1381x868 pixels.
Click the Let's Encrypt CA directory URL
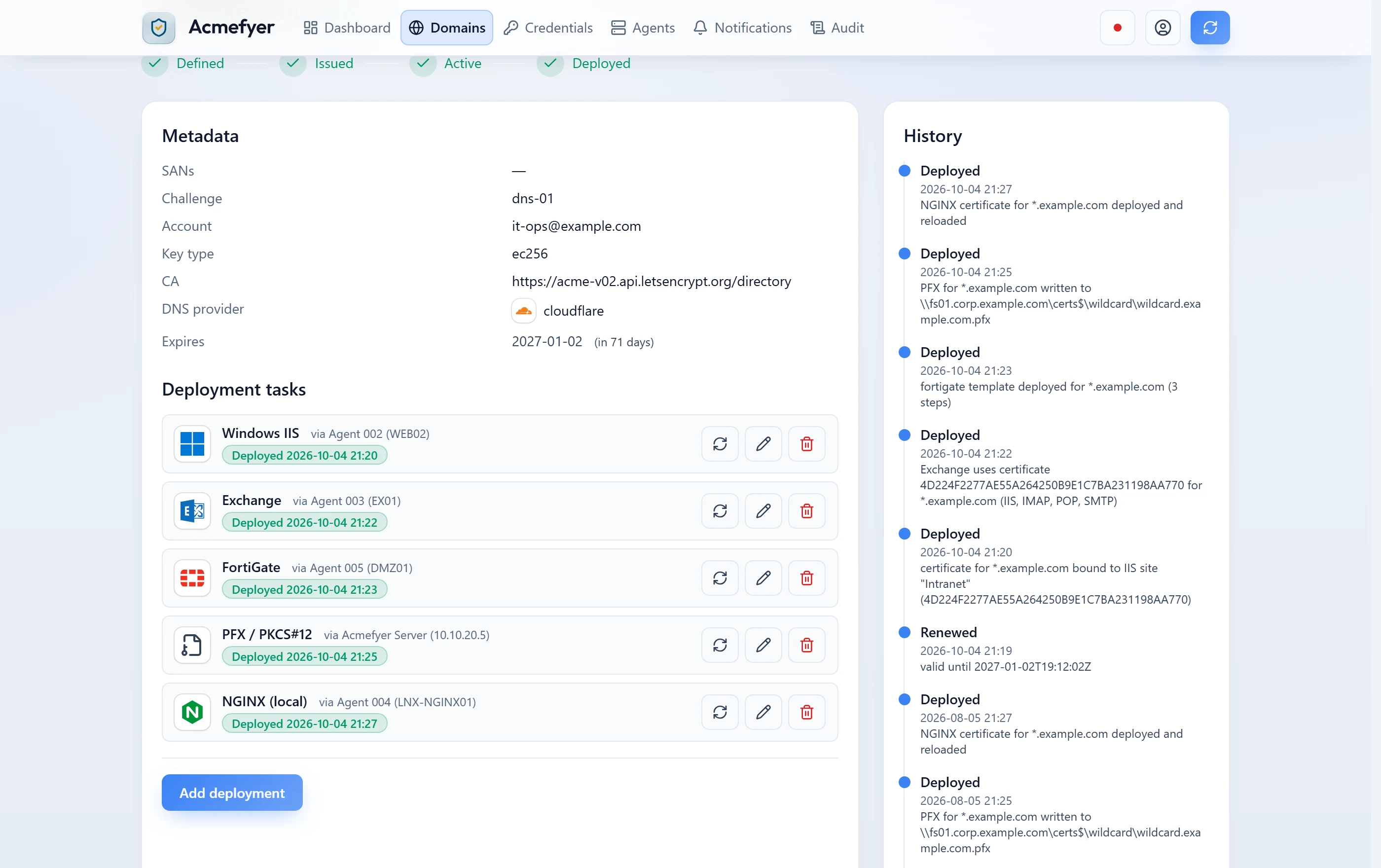point(652,282)
